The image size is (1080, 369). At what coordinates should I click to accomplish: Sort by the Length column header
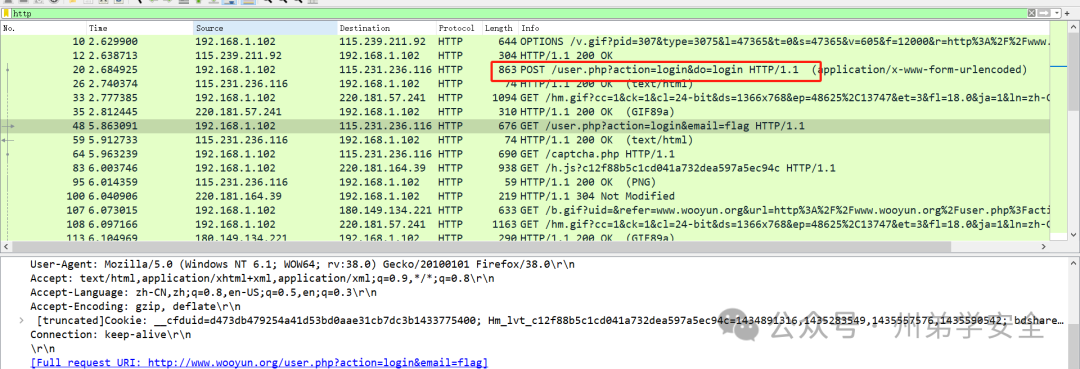499,28
